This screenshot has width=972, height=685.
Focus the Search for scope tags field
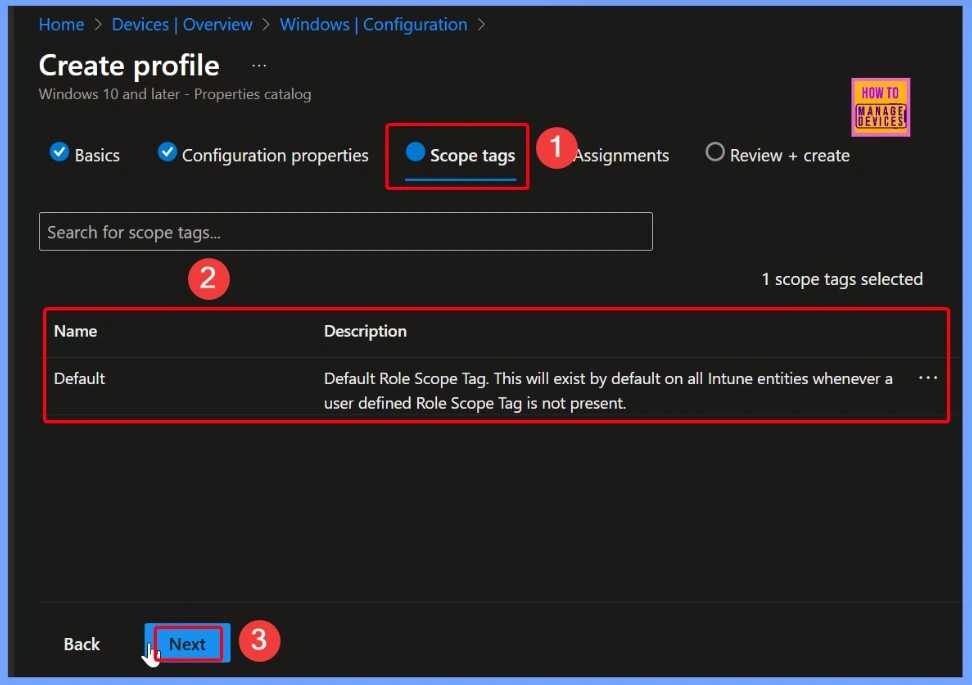[345, 231]
